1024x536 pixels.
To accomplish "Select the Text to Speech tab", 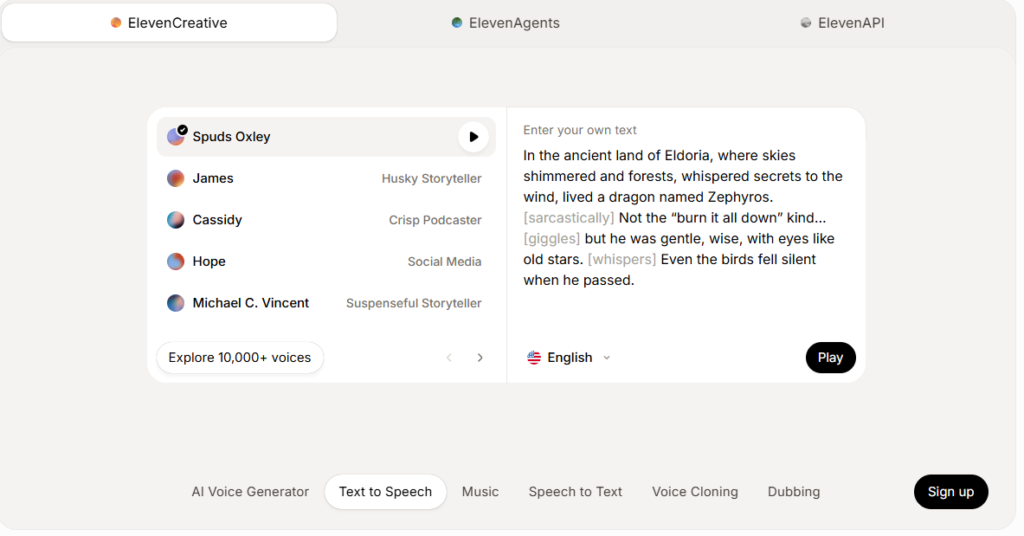I will [x=385, y=492].
